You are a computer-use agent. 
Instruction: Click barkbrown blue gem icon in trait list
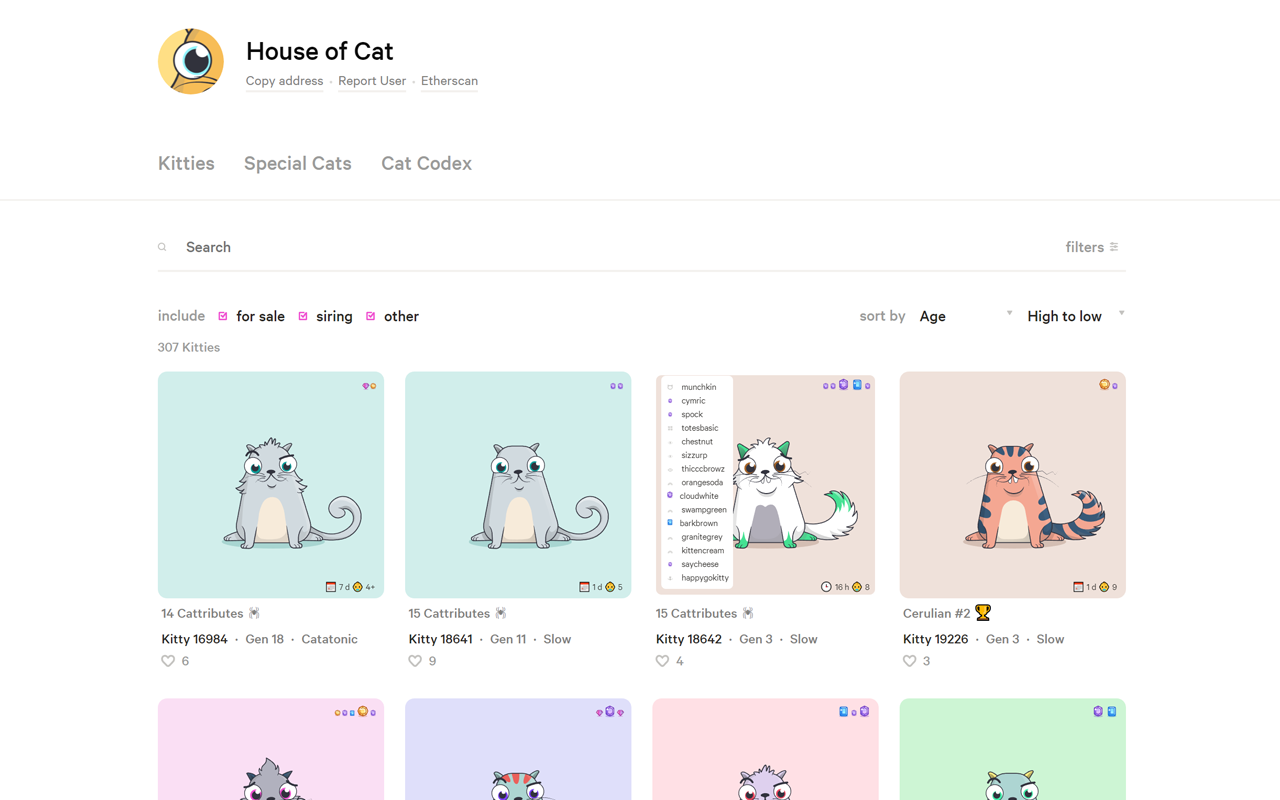tap(670, 522)
